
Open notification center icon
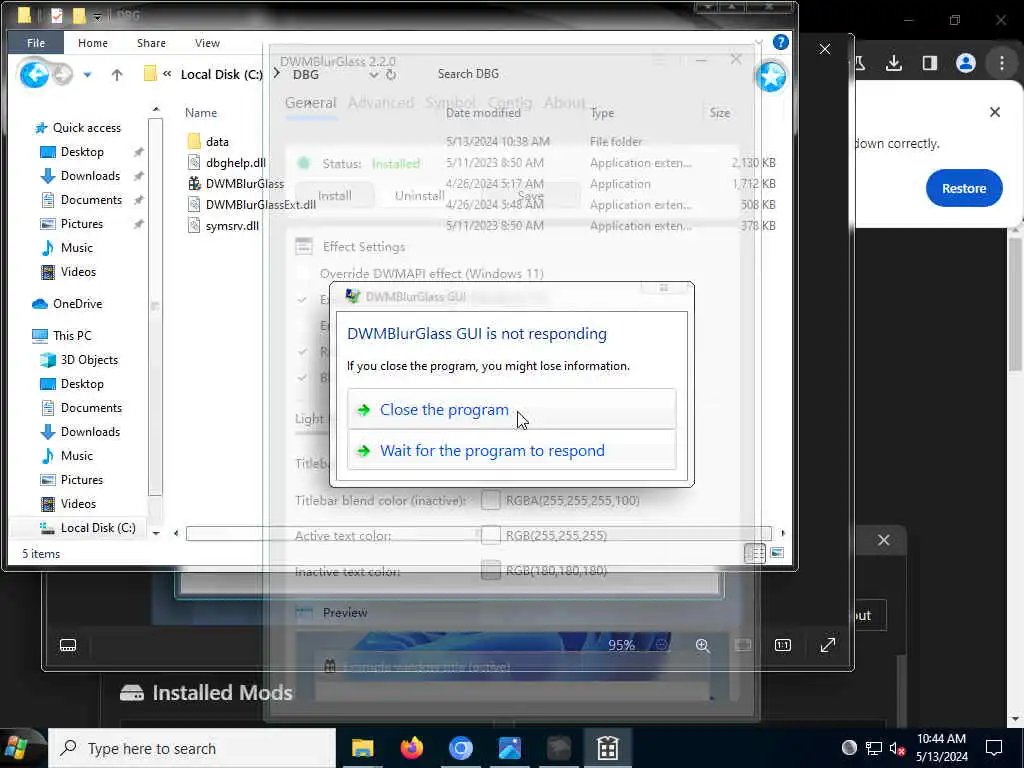click(x=994, y=748)
